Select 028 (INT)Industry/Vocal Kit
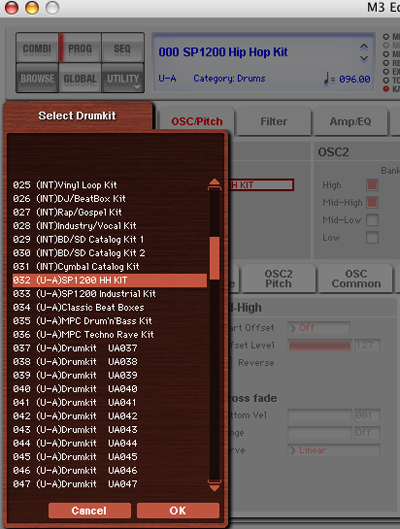 (110, 226)
